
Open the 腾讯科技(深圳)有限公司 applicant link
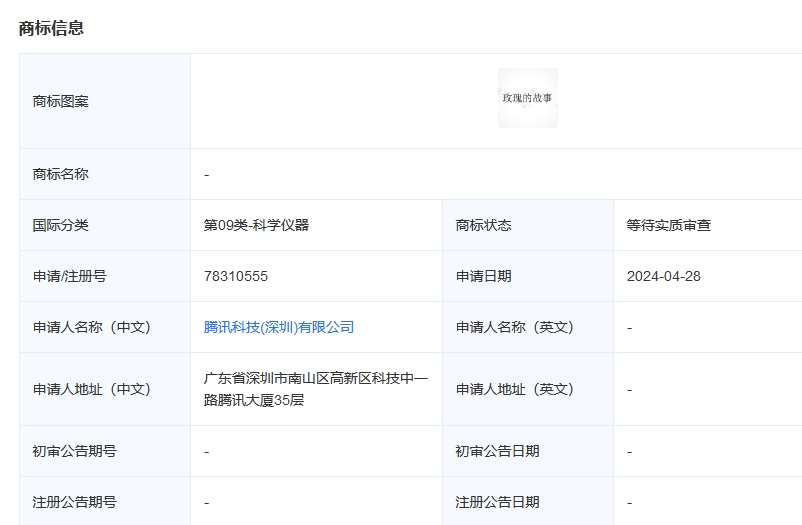point(279,327)
